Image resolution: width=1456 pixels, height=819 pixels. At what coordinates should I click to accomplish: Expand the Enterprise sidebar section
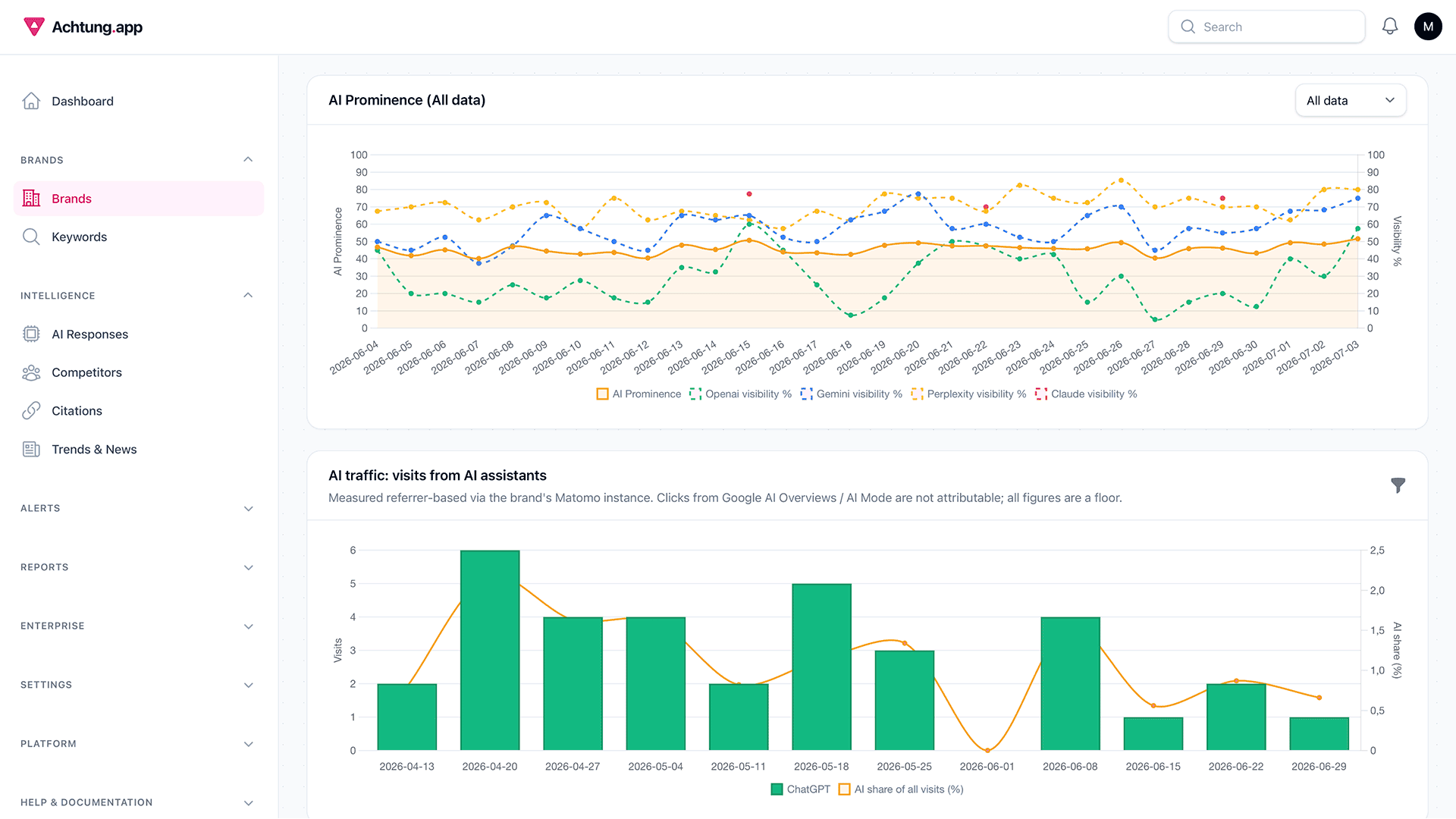248,626
